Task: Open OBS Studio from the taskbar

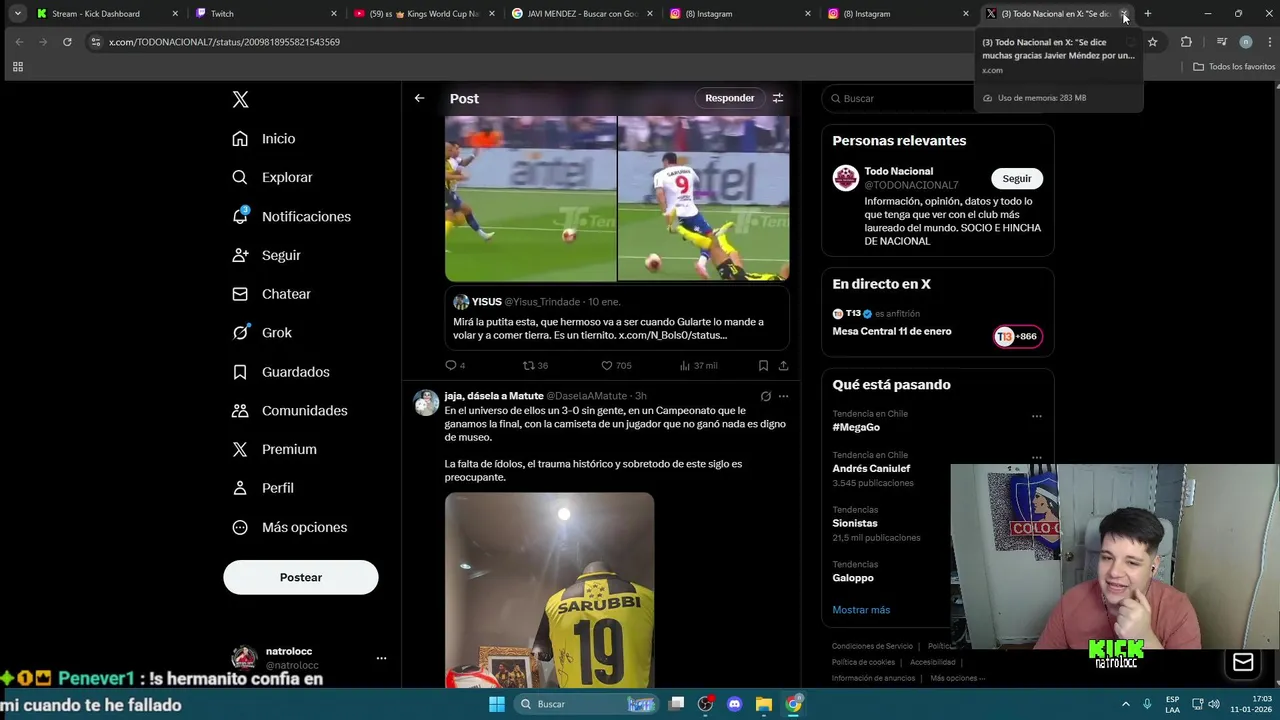Action: point(706,704)
